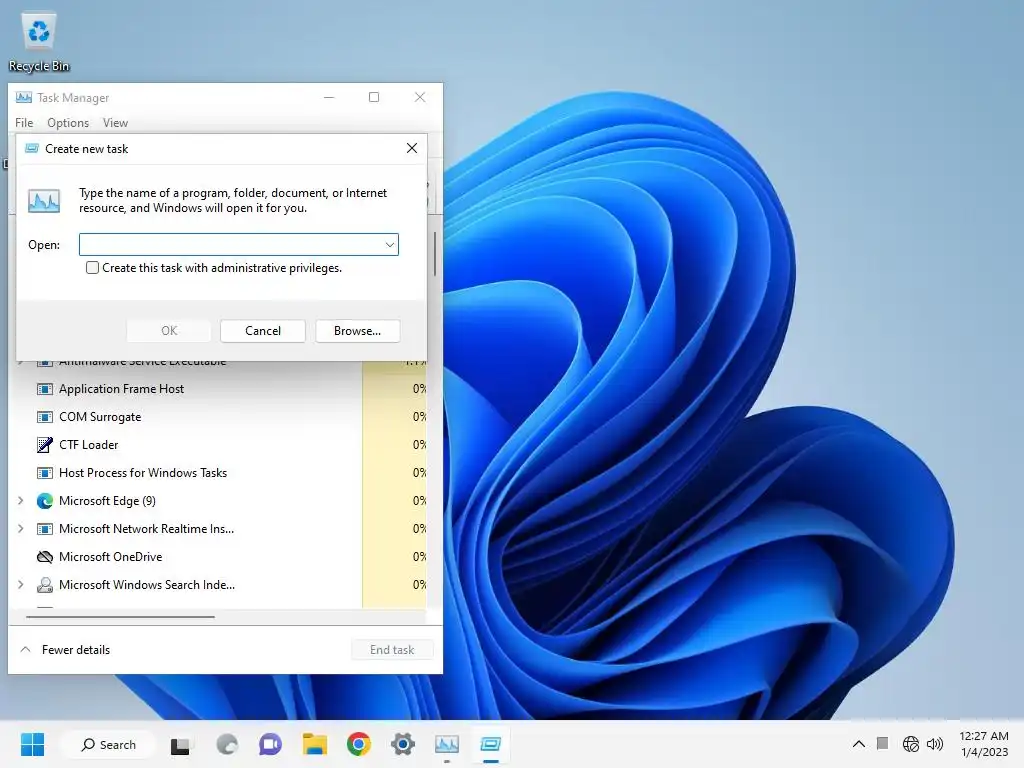
Task: Maximize the Task Manager window
Action: pos(374,97)
